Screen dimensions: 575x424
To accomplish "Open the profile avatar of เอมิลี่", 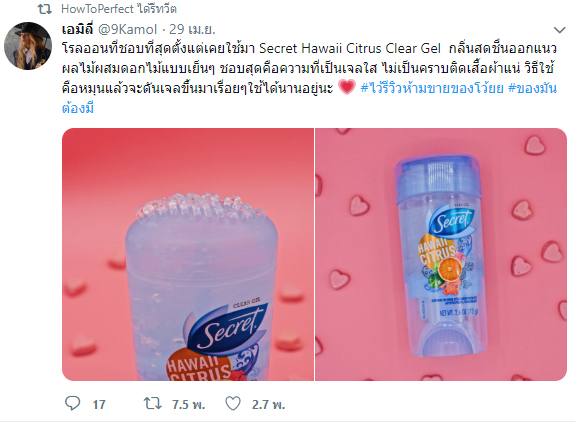I will coord(28,46).
